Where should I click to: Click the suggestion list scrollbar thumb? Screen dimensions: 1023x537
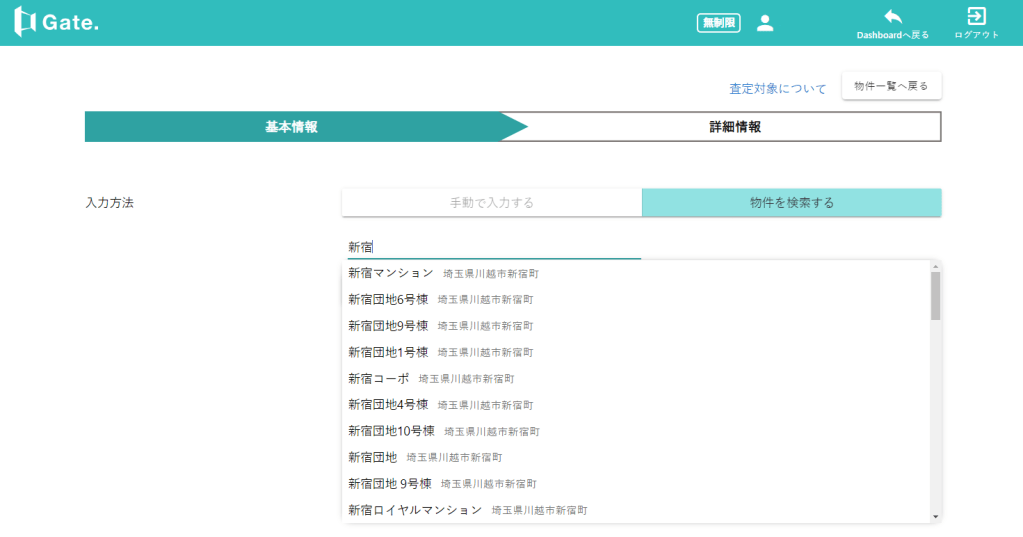pos(935,296)
